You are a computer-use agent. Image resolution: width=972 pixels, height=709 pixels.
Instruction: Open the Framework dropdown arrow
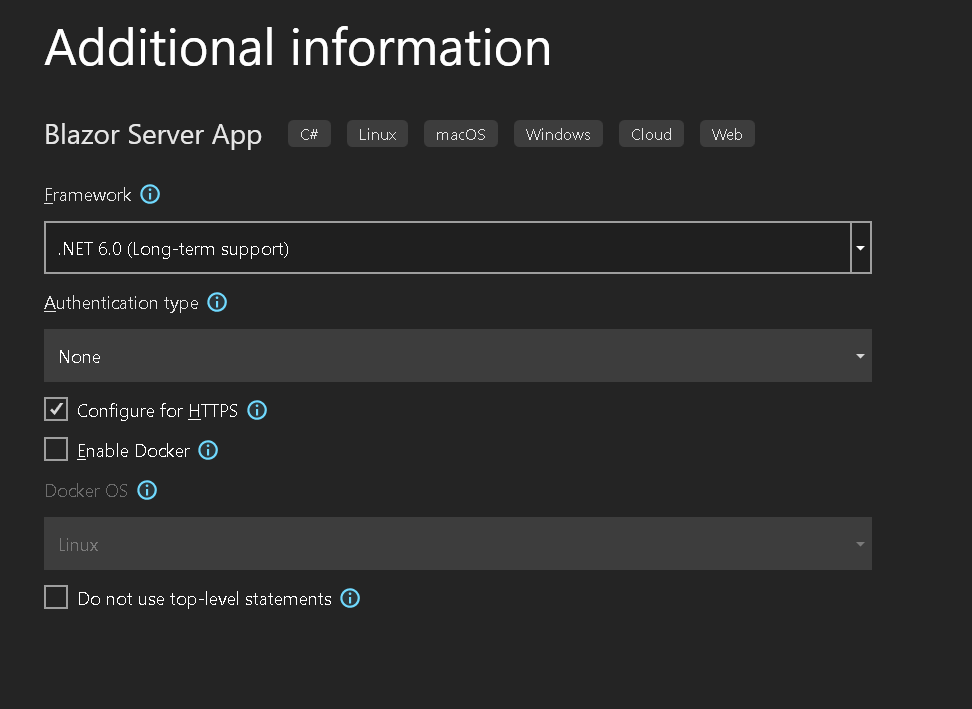(860, 248)
